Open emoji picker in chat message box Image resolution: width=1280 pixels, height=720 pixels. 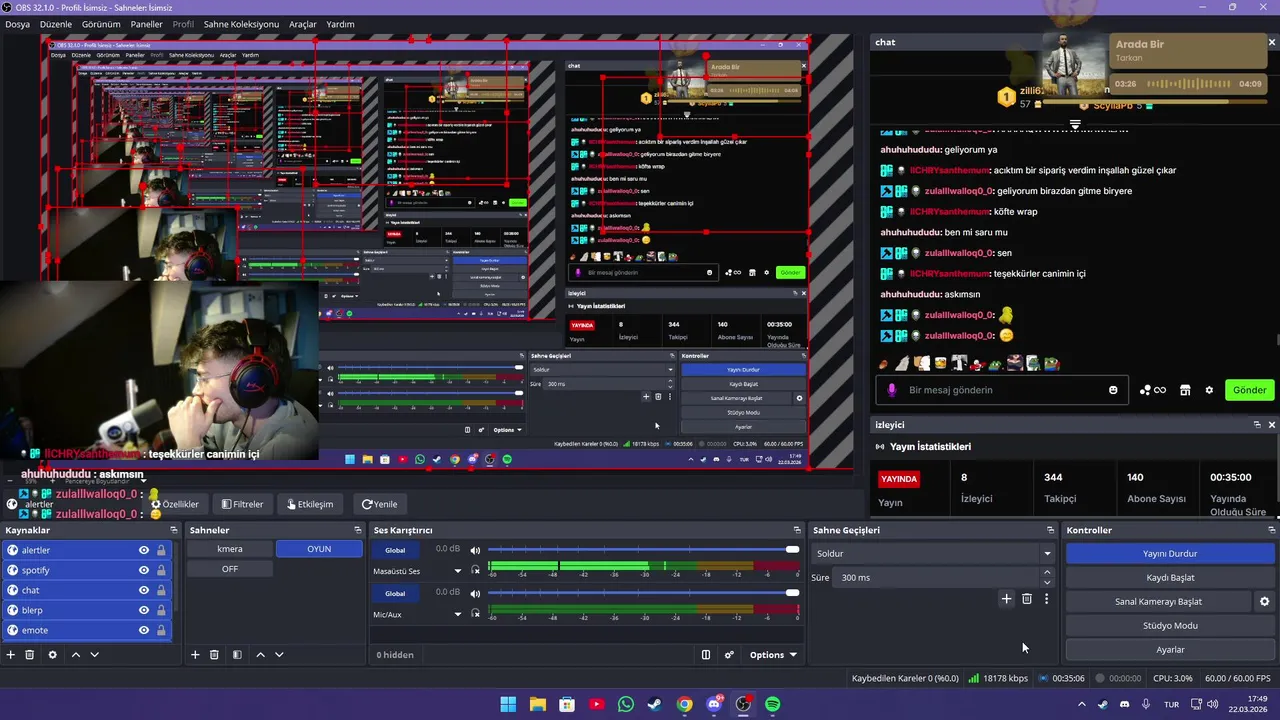pos(1113,390)
